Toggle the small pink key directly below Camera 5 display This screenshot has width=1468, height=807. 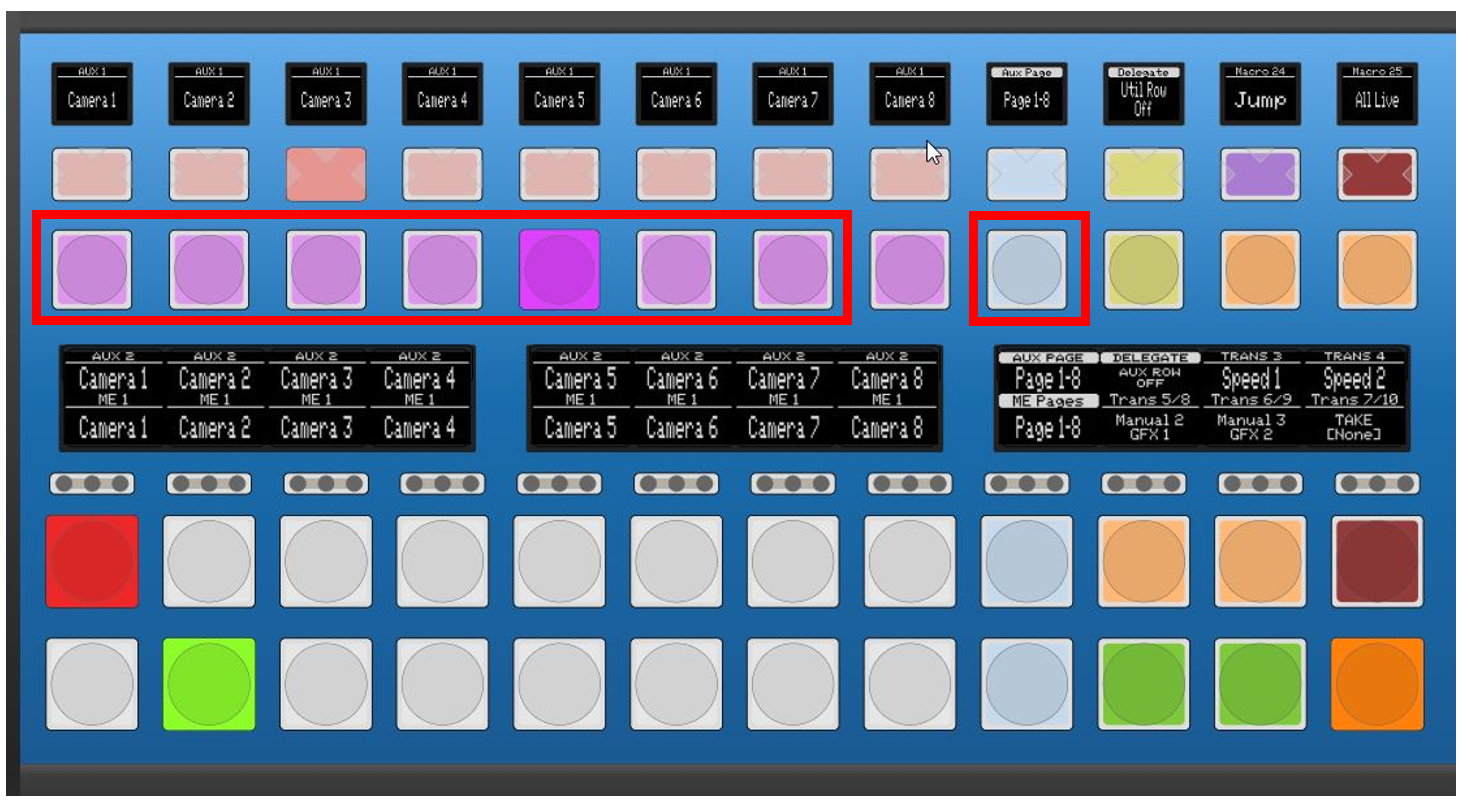[x=559, y=175]
